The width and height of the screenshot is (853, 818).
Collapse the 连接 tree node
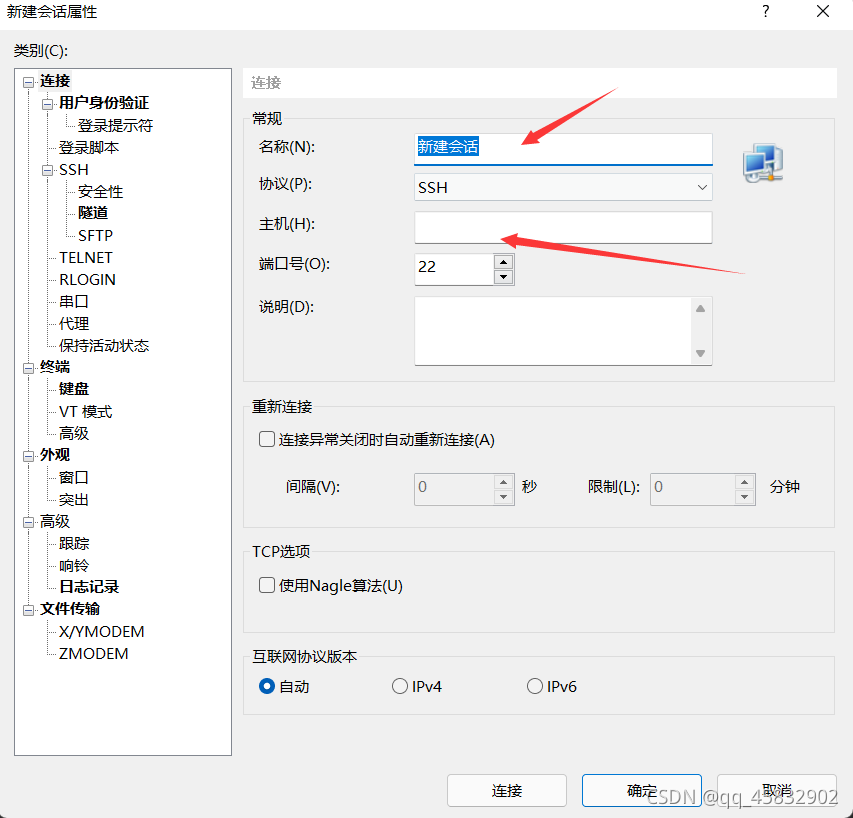(x=28, y=82)
